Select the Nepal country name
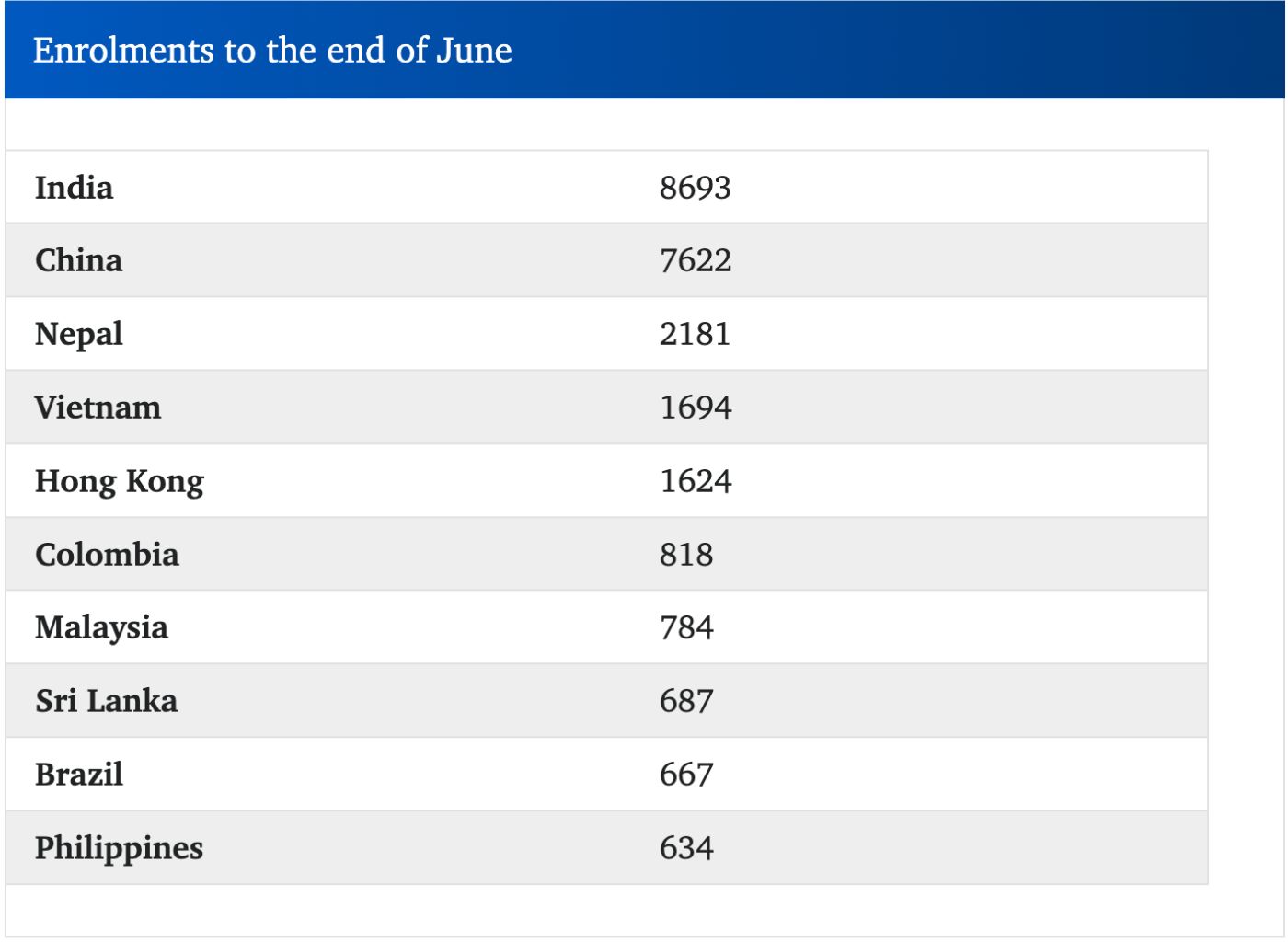This screenshot has height=942, width=1288. [x=78, y=334]
